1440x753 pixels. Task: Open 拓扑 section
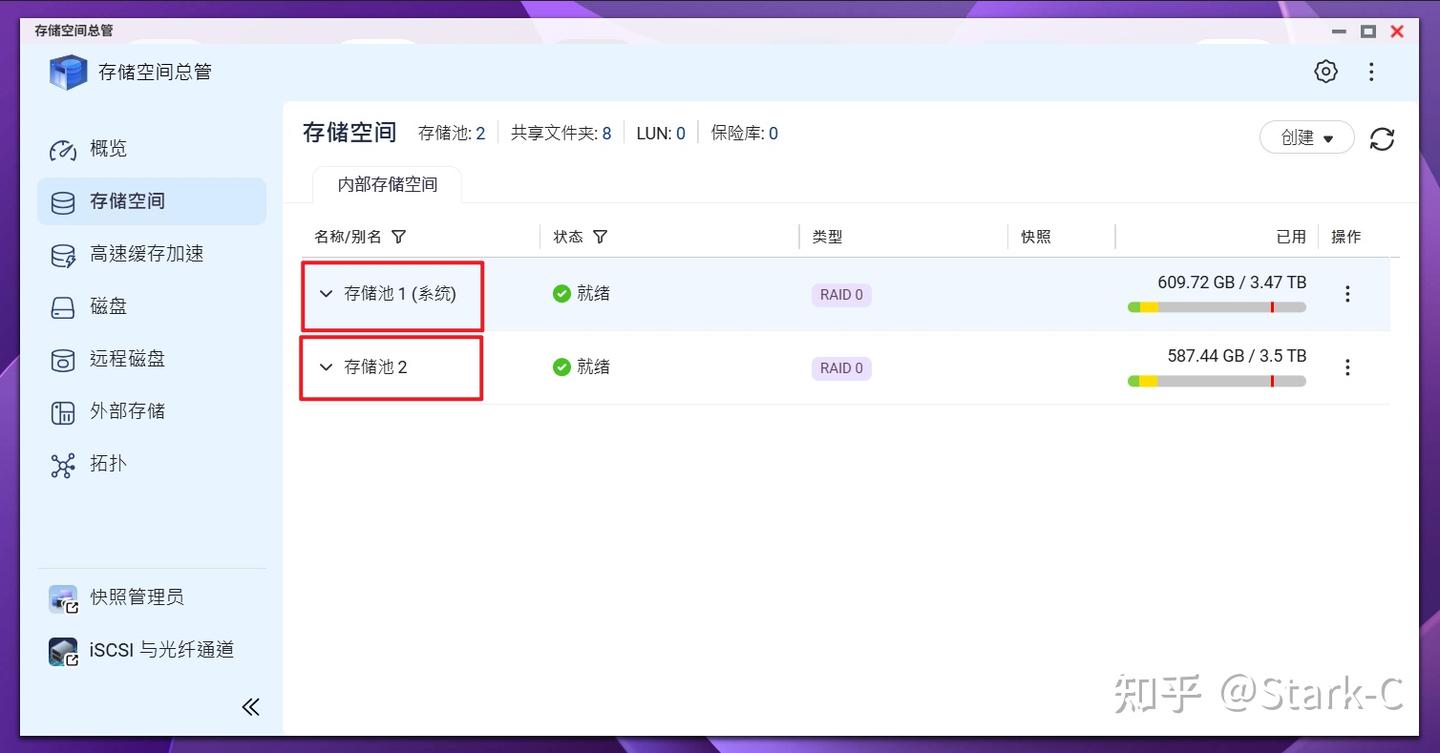point(152,464)
